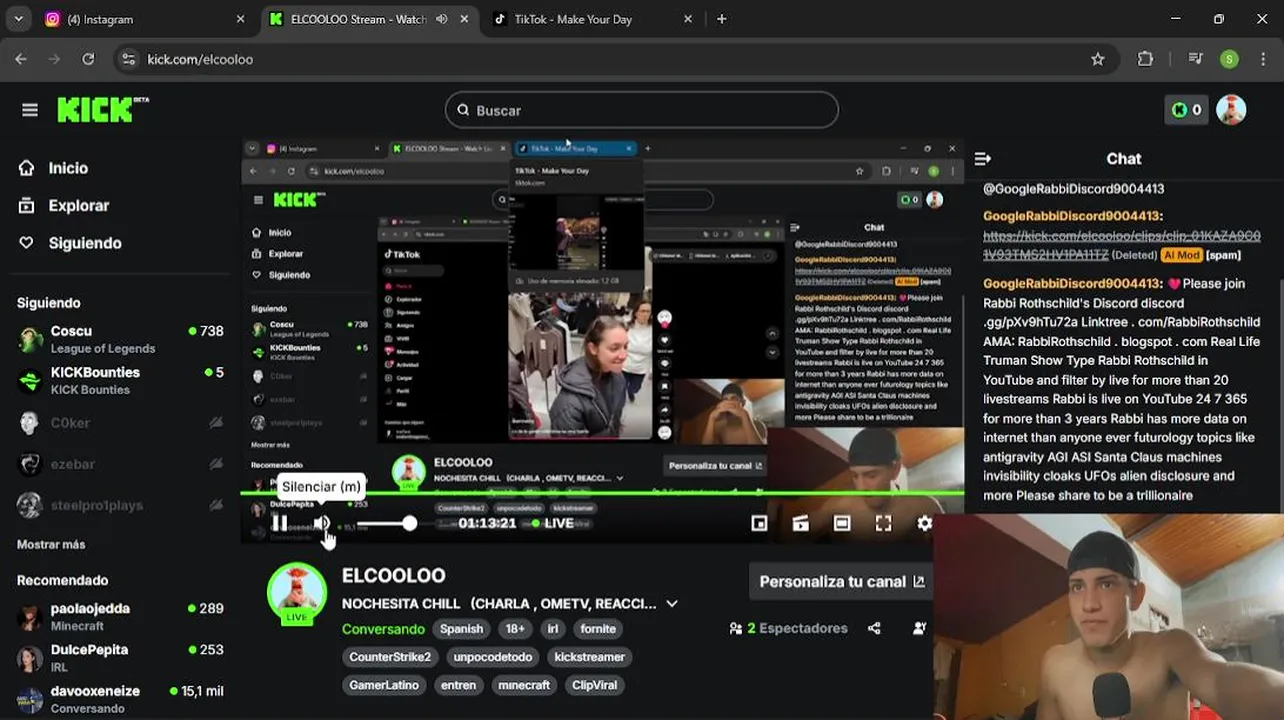
Task: Bookmark this page with the star
Action: pos(1098,59)
